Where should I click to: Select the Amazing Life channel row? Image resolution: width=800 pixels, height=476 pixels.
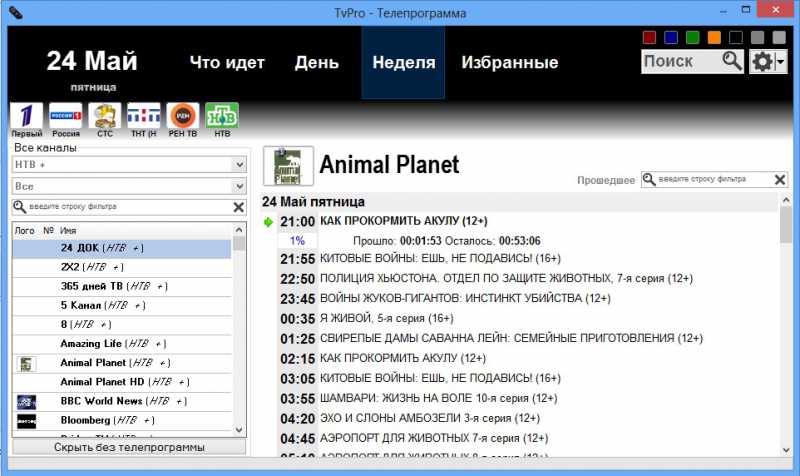coord(122,344)
